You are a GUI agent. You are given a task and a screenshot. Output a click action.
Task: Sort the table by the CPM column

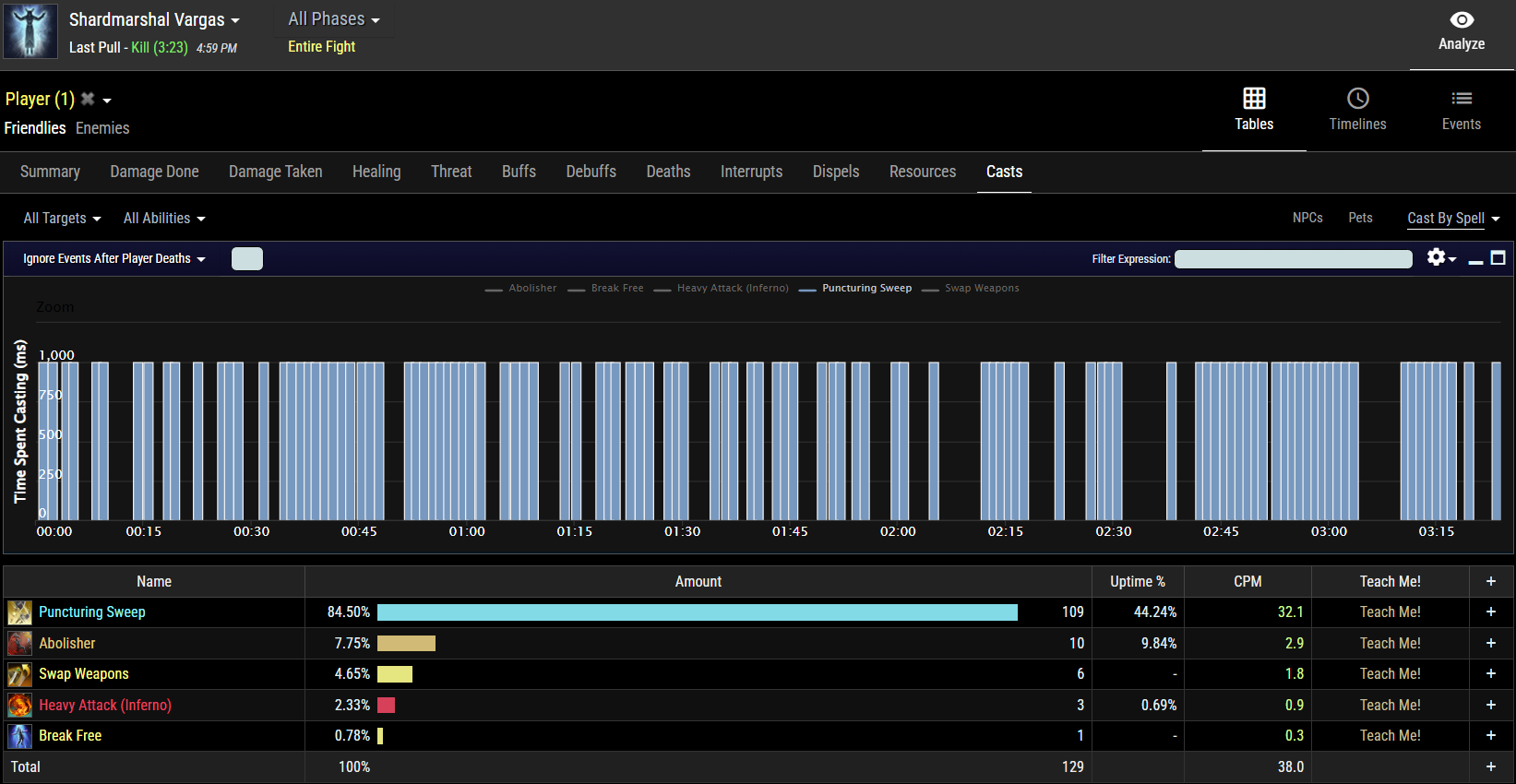[1247, 582]
